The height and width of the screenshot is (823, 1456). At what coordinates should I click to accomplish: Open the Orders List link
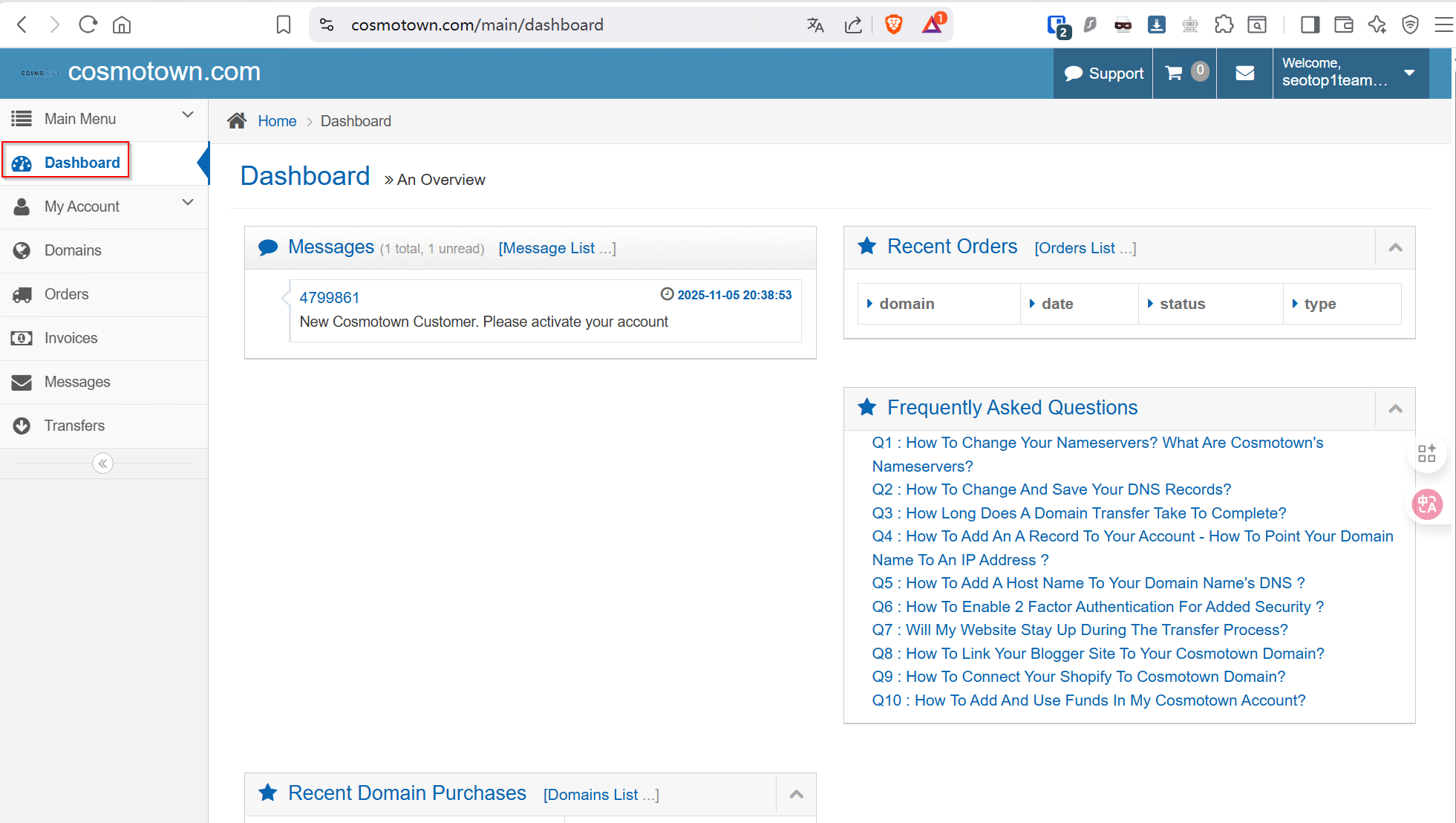(x=1086, y=248)
